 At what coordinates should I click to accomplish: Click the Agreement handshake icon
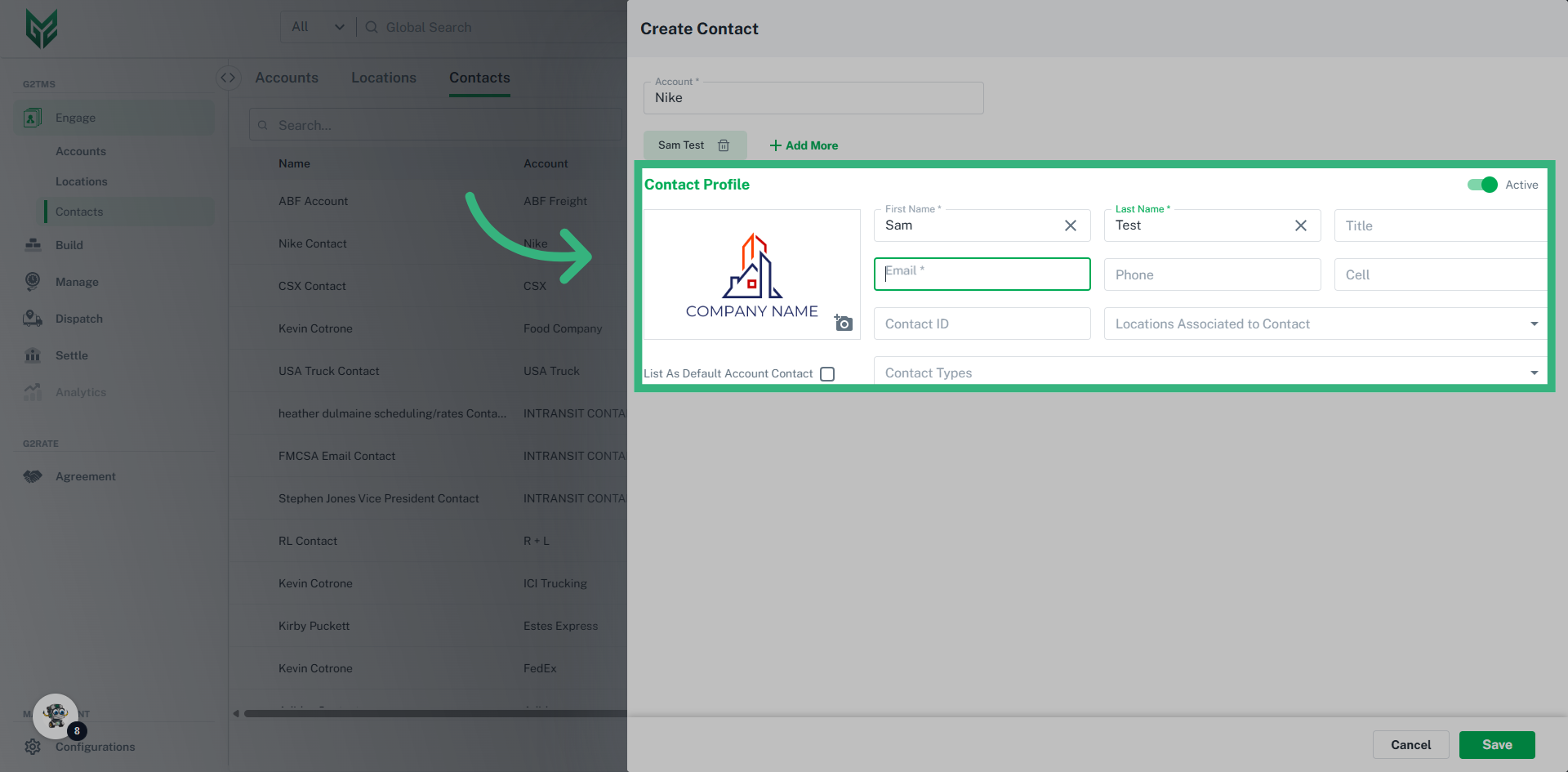[32, 476]
